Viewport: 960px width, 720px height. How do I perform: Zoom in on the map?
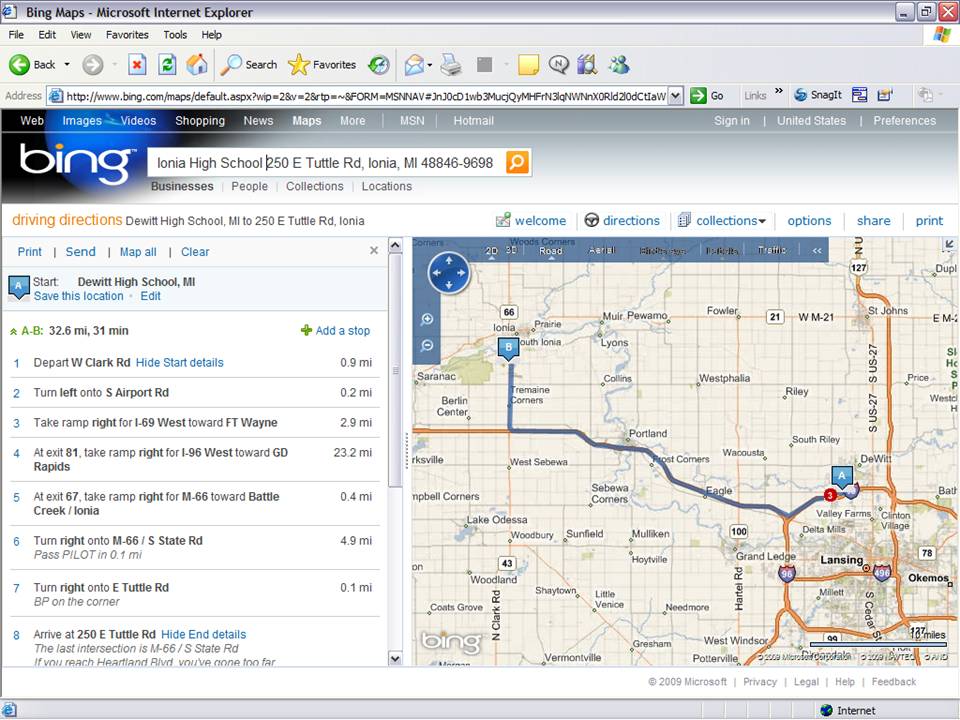427,319
